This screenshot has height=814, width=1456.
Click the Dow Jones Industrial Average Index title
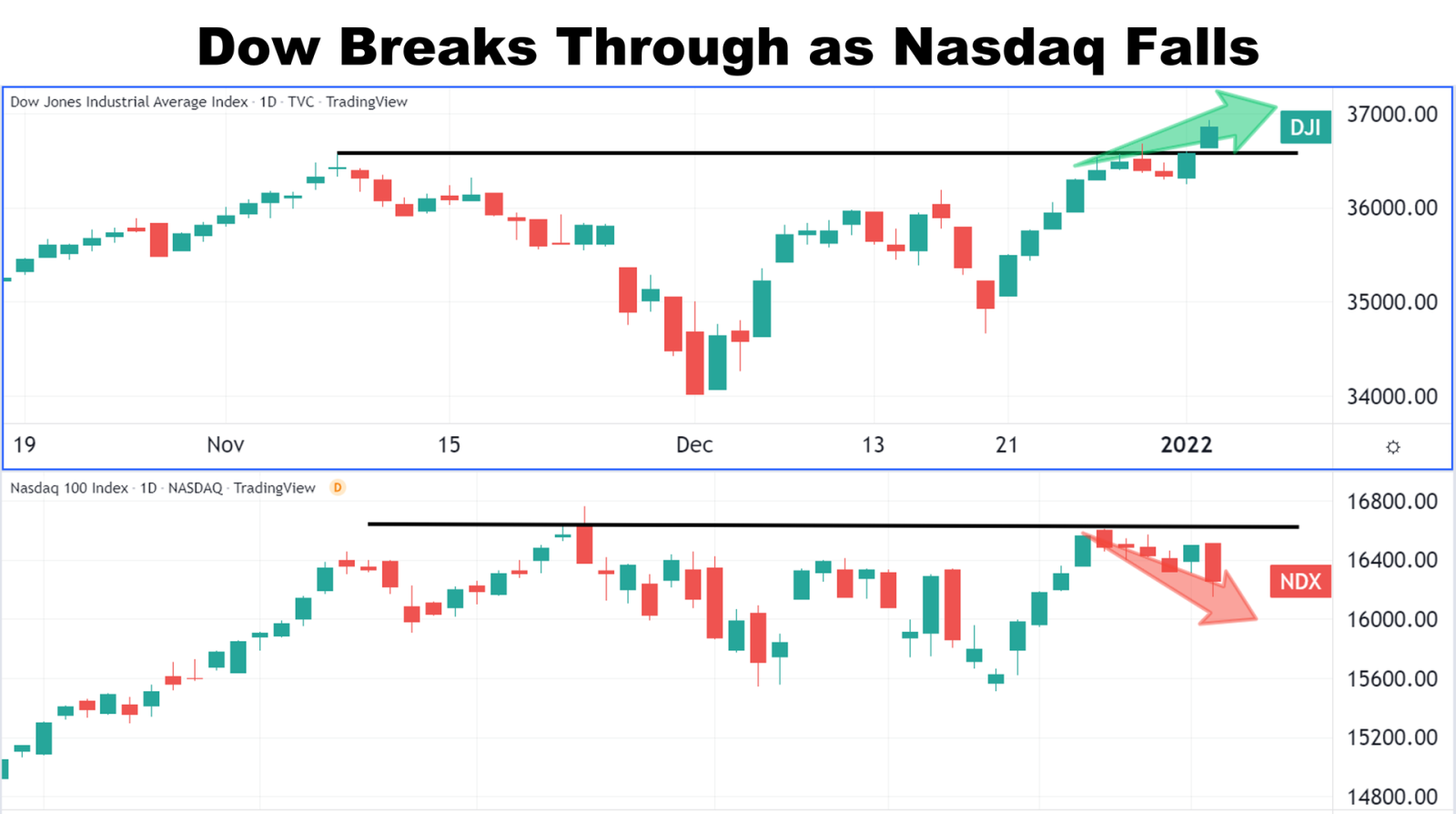point(129,102)
